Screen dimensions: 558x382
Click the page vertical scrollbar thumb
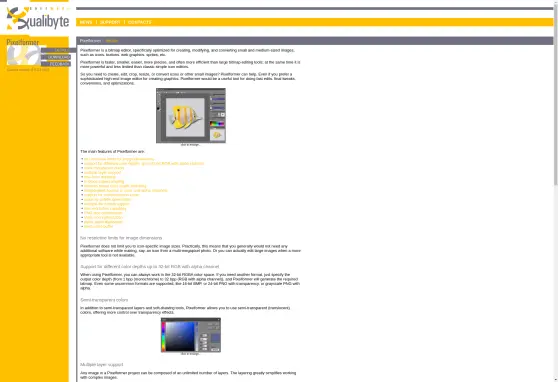[x=556, y=94]
